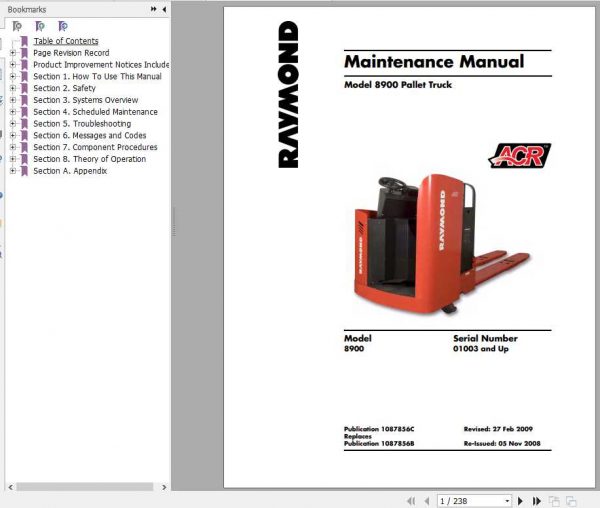The height and width of the screenshot is (508, 600).
Task: Click the Section 2. Safety bookmark icon
Action: point(24,88)
